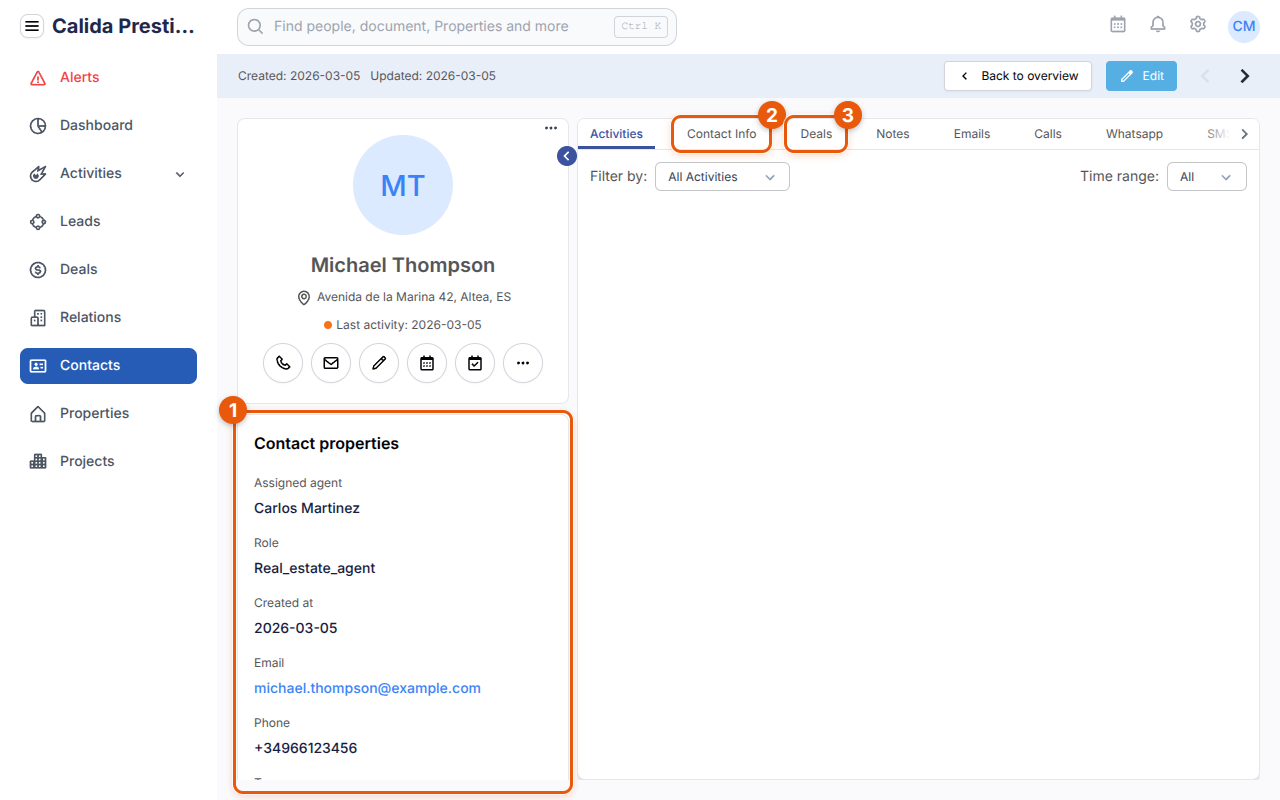Open the hamburger menu beside Calida logo
The width and height of the screenshot is (1280, 800).
click(x=32, y=26)
